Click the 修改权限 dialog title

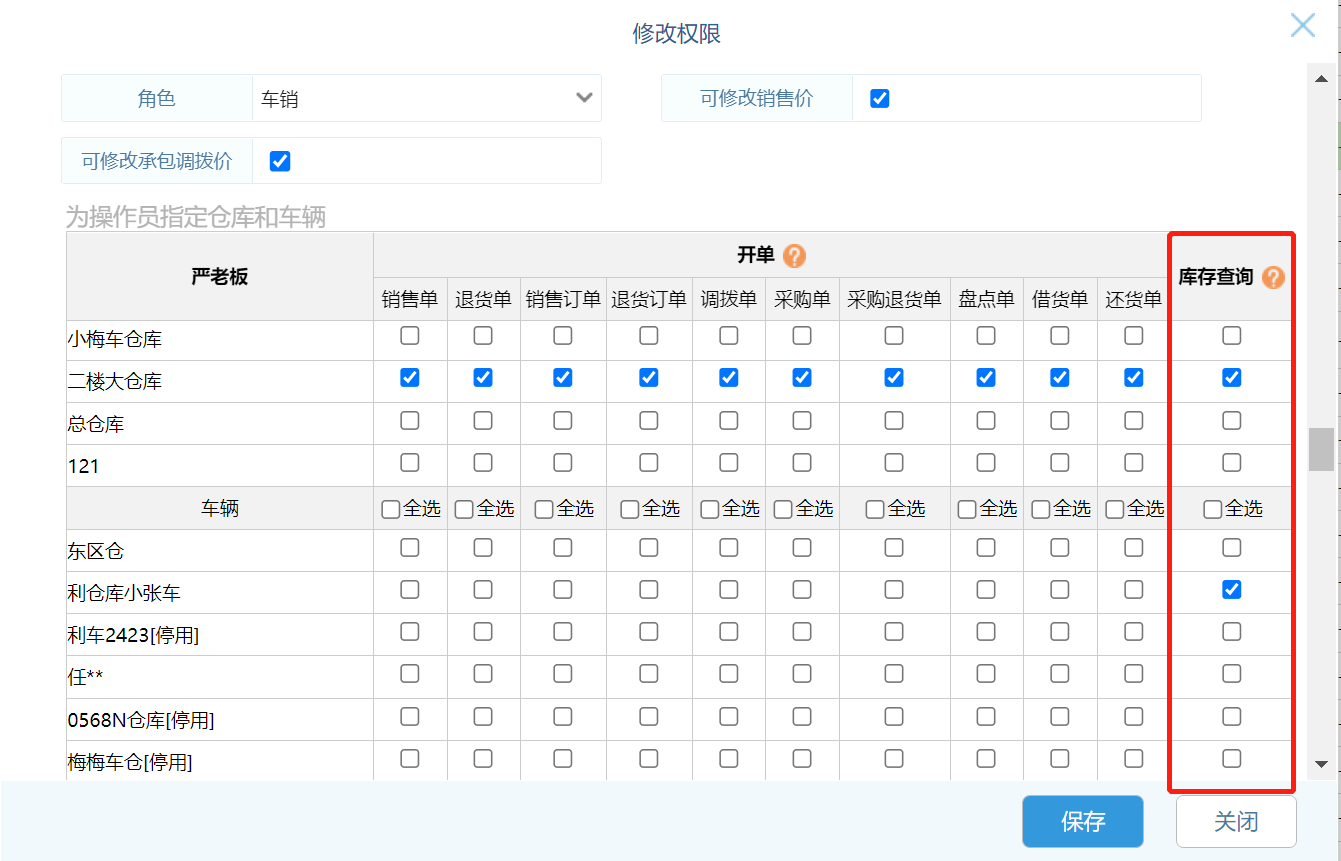[676, 34]
